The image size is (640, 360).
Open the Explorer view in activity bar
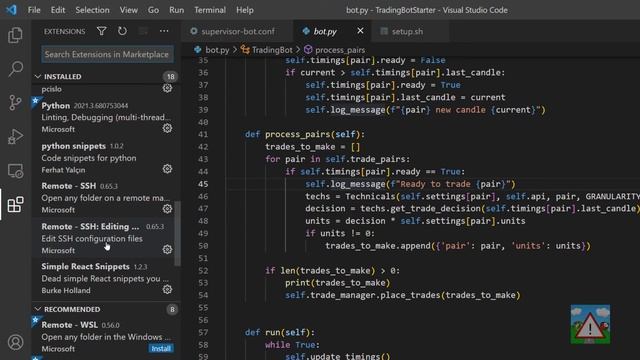(16, 35)
